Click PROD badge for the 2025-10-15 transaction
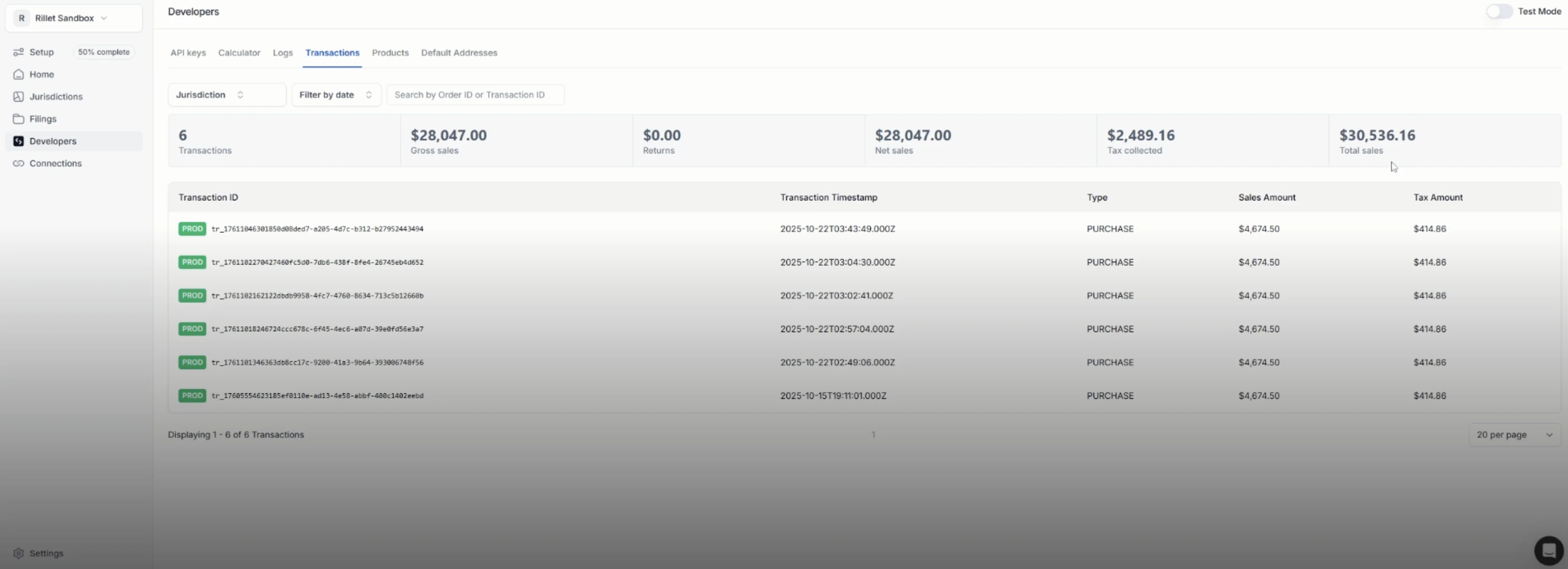This screenshot has height=569, width=1568. [x=192, y=396]
